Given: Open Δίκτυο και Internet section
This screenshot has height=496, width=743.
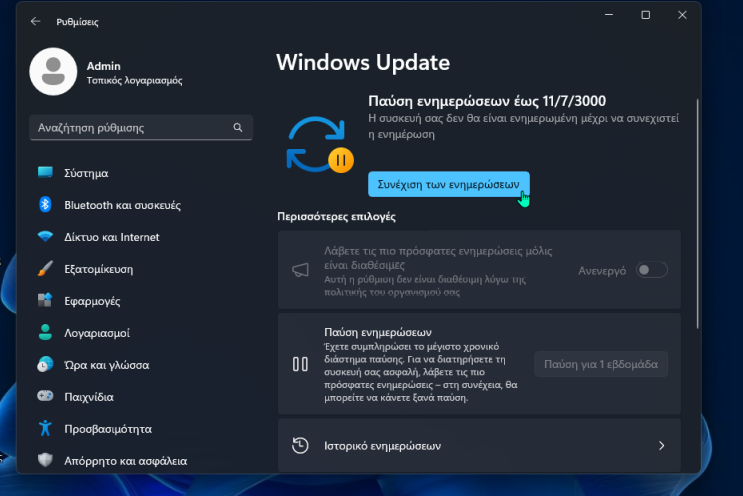Looking at the screenshot, I should (112, 237).
